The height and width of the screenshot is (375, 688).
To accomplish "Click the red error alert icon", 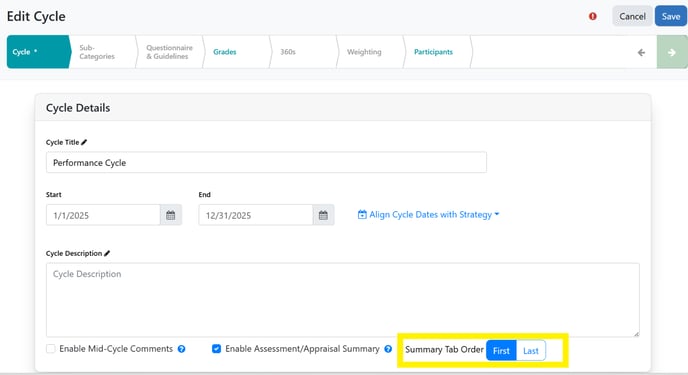I will tap(592, 16).
